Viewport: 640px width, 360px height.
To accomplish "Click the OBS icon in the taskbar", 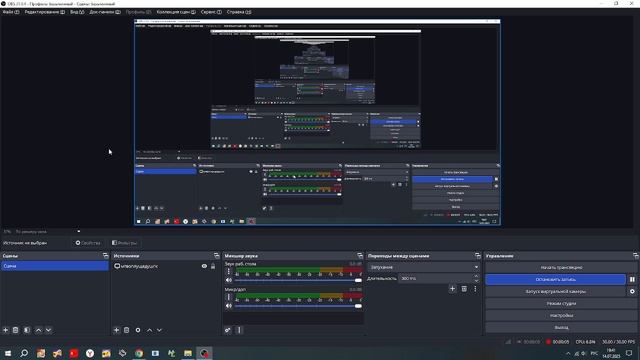I will coord(204,353).
